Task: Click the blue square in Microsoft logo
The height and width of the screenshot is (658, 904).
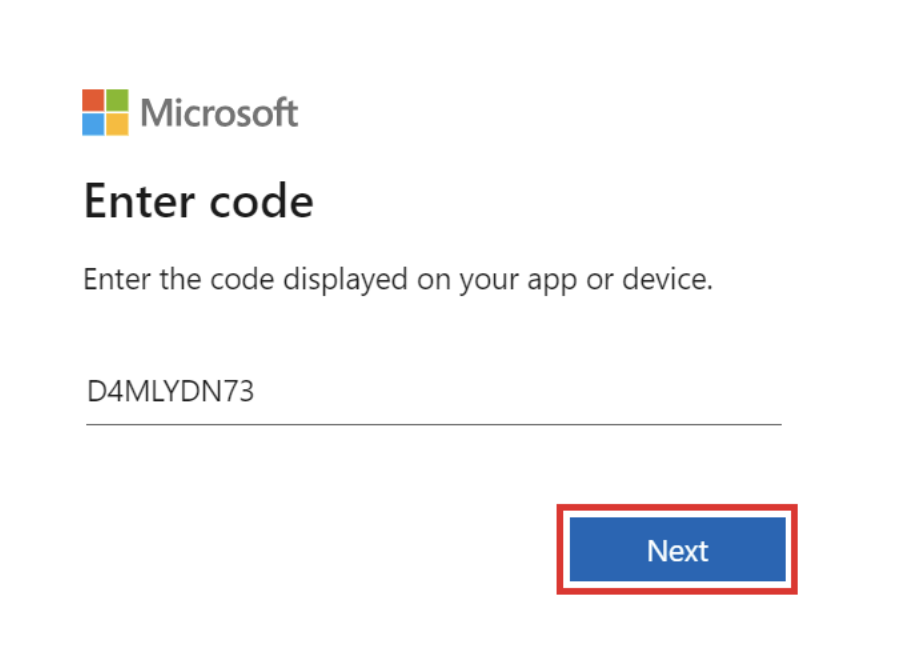Action: (x=93, y=124)
